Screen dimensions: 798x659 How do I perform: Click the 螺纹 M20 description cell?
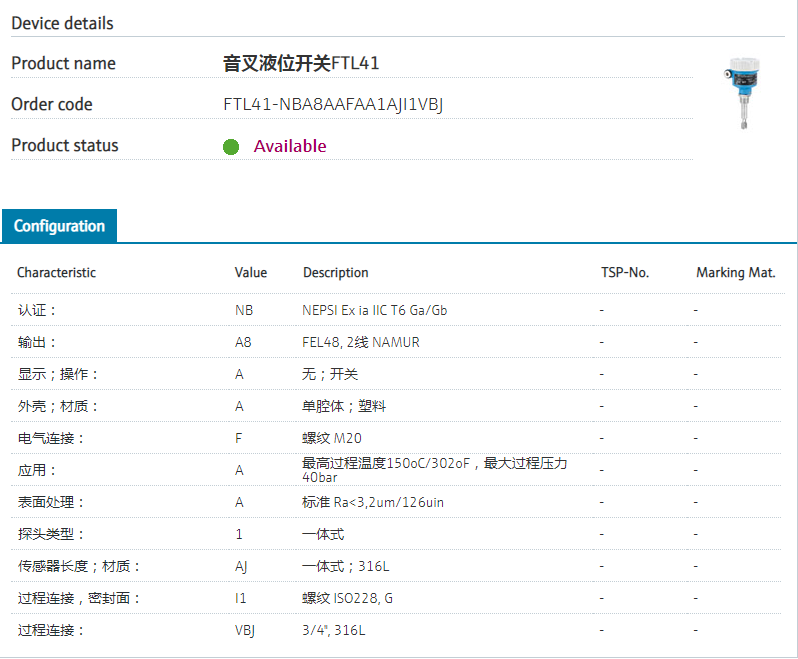pos(330,439)
